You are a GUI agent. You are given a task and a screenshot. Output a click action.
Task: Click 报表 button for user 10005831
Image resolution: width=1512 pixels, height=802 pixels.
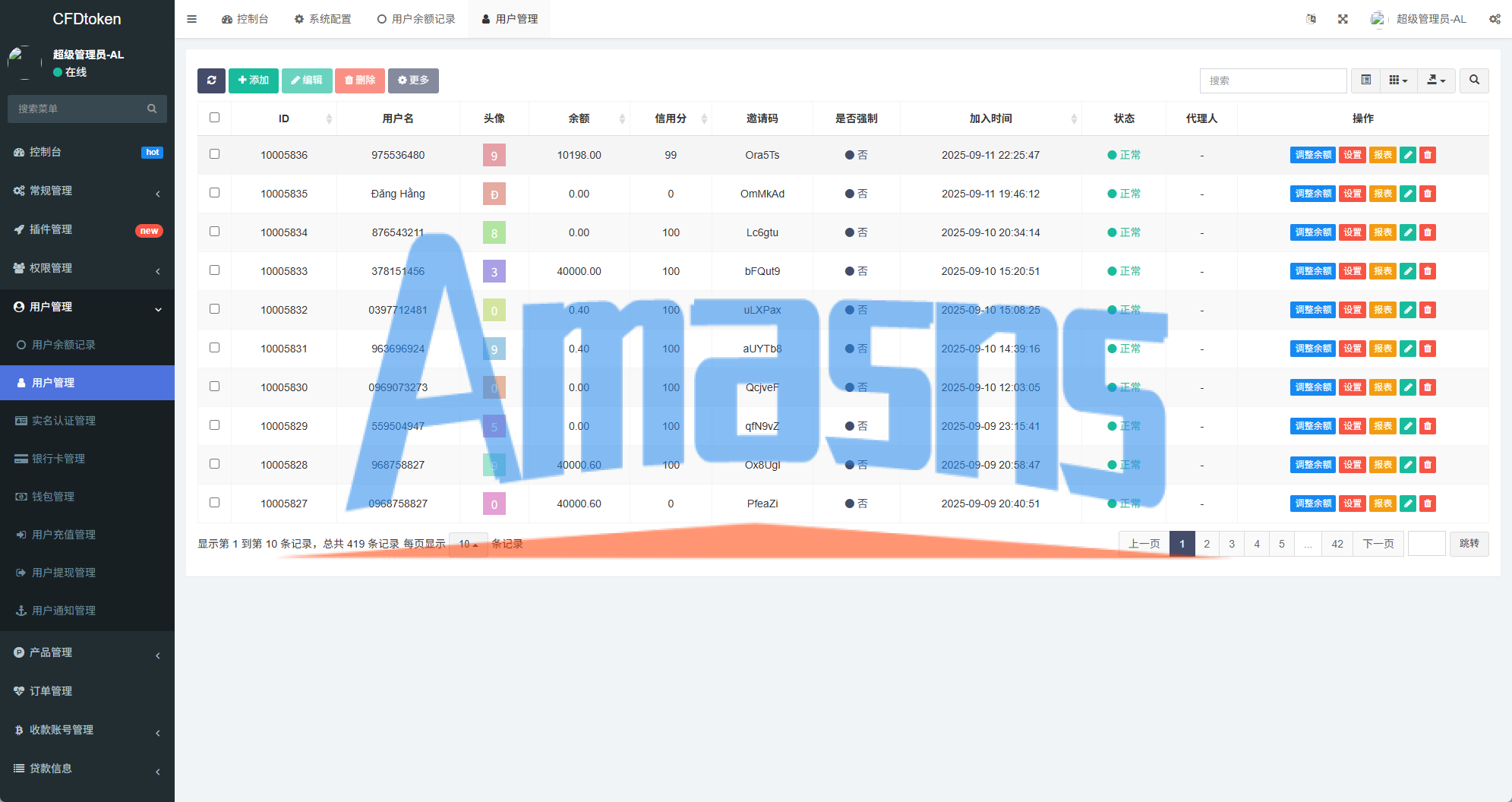point(1383,349)
